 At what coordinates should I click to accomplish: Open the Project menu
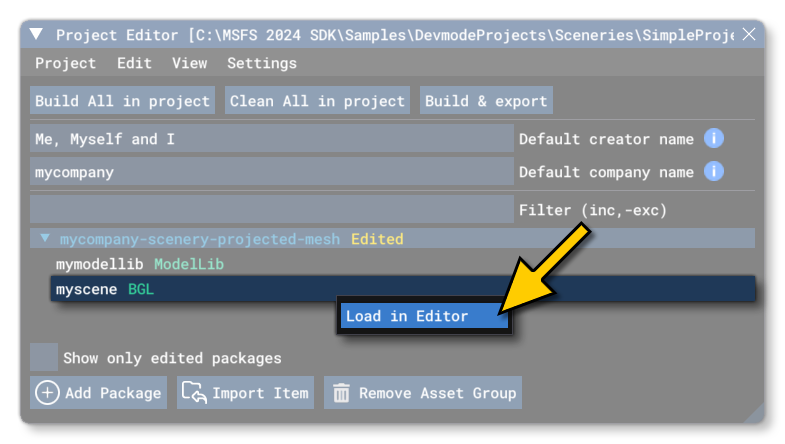(x=65, y=63)
